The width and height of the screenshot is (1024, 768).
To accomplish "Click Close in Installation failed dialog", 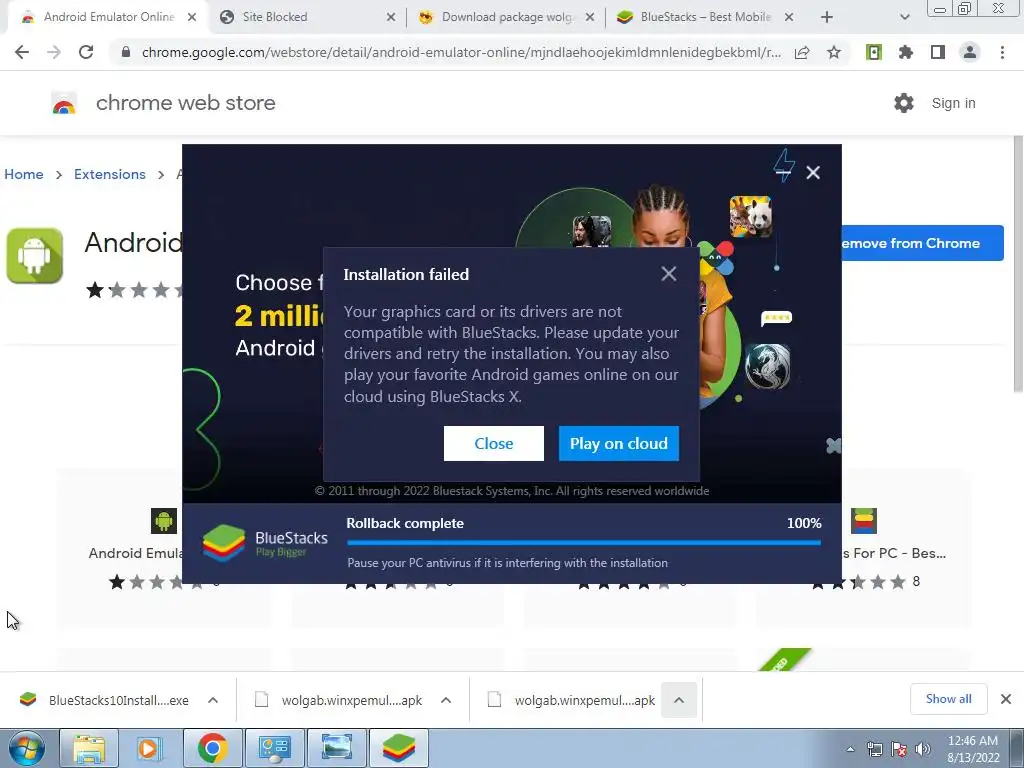I will click(x=493, y=443).
